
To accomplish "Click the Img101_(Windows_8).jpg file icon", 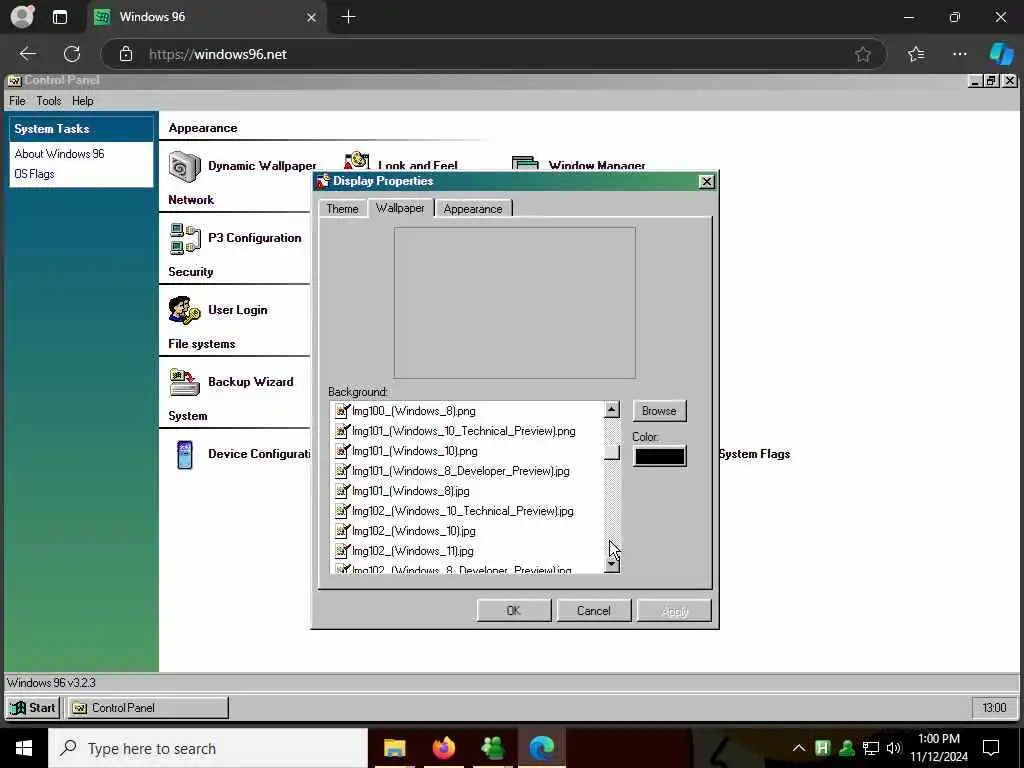I will click(342, 490).
